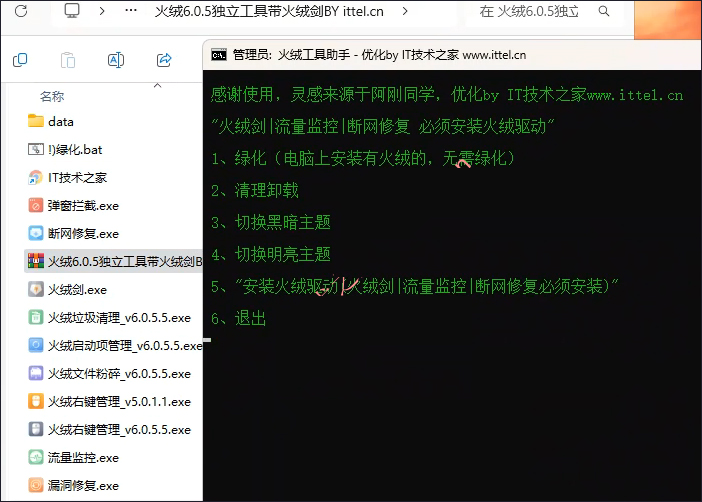Click the 火绒右键管理_v6.0.5.5.exe gray icon
Screen dimensions: 702x502
[36, 429]
